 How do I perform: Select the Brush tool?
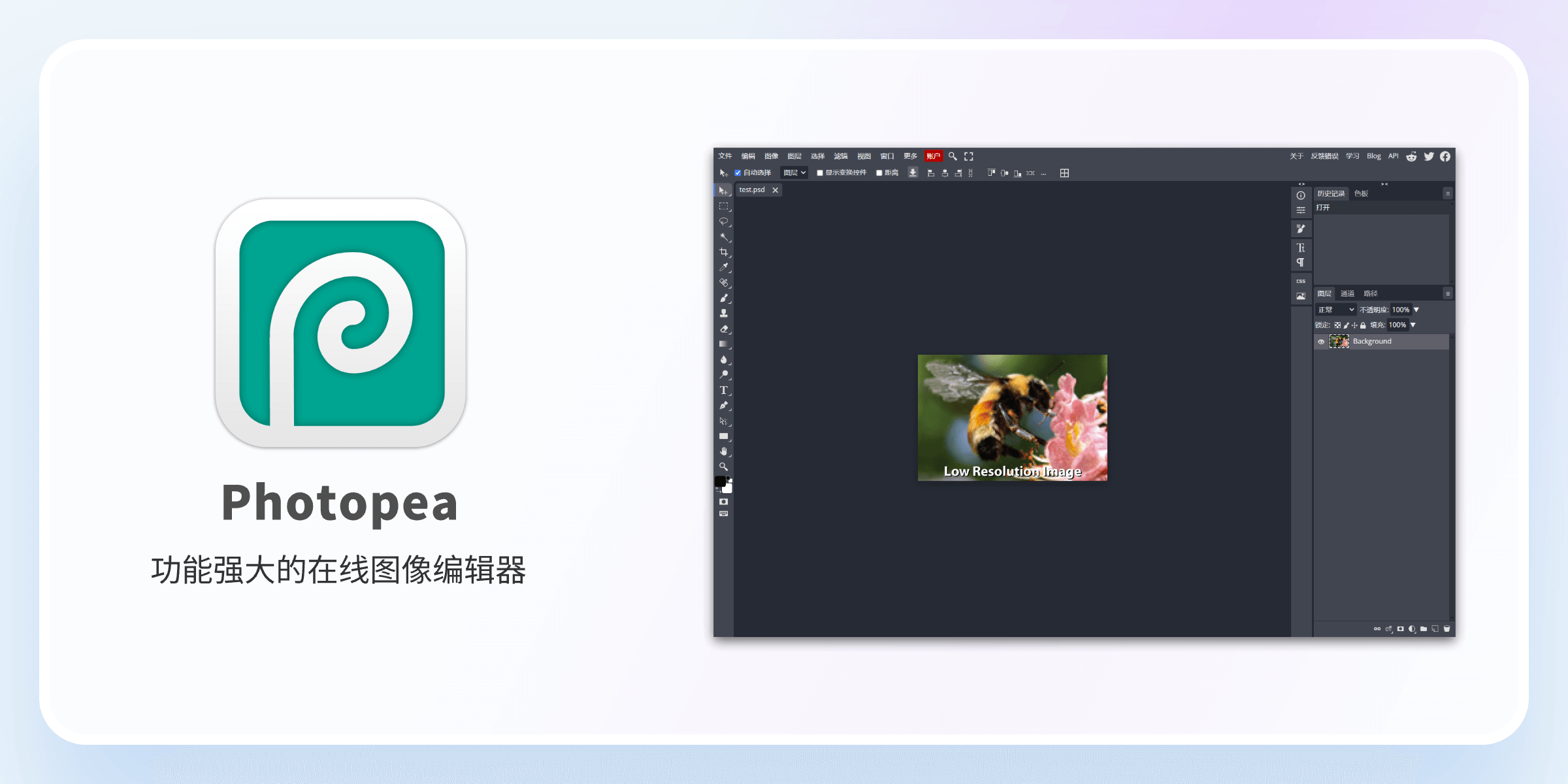click(723, 298)
